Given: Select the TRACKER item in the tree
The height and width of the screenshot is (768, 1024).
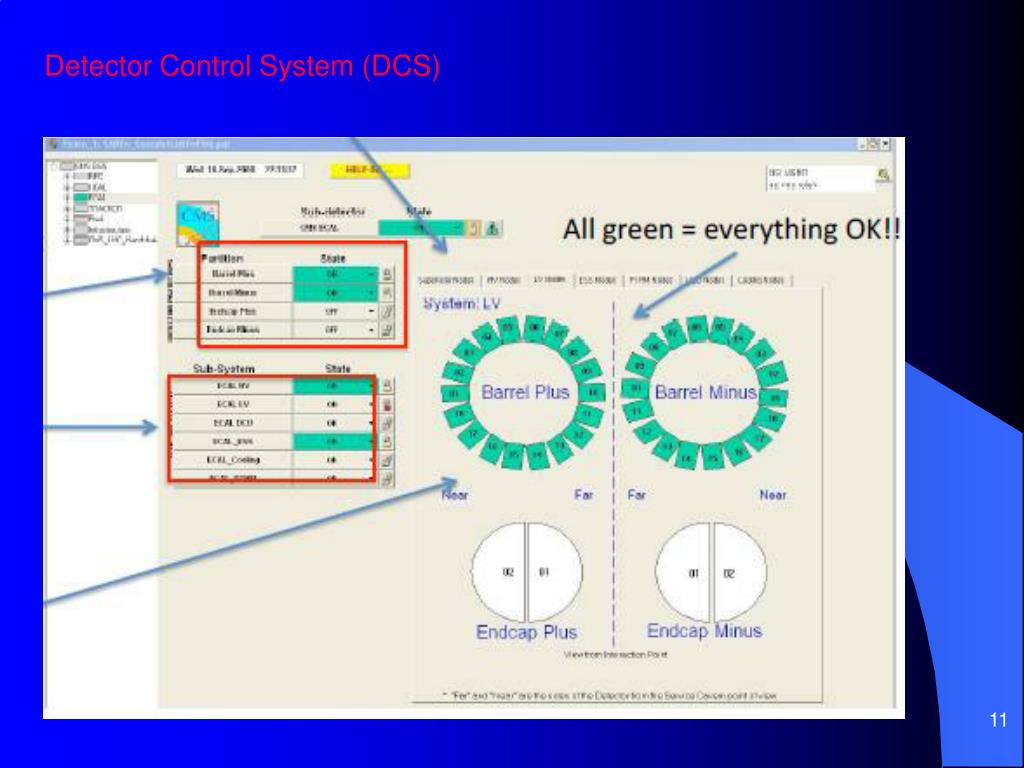Looking at the screenshot, I should coord(97,208).
